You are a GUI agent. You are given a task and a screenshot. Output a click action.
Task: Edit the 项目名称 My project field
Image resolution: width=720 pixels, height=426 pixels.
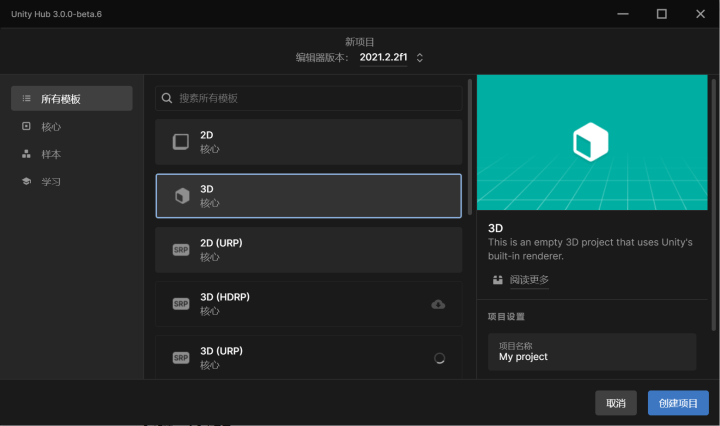[x=592, y=352]
